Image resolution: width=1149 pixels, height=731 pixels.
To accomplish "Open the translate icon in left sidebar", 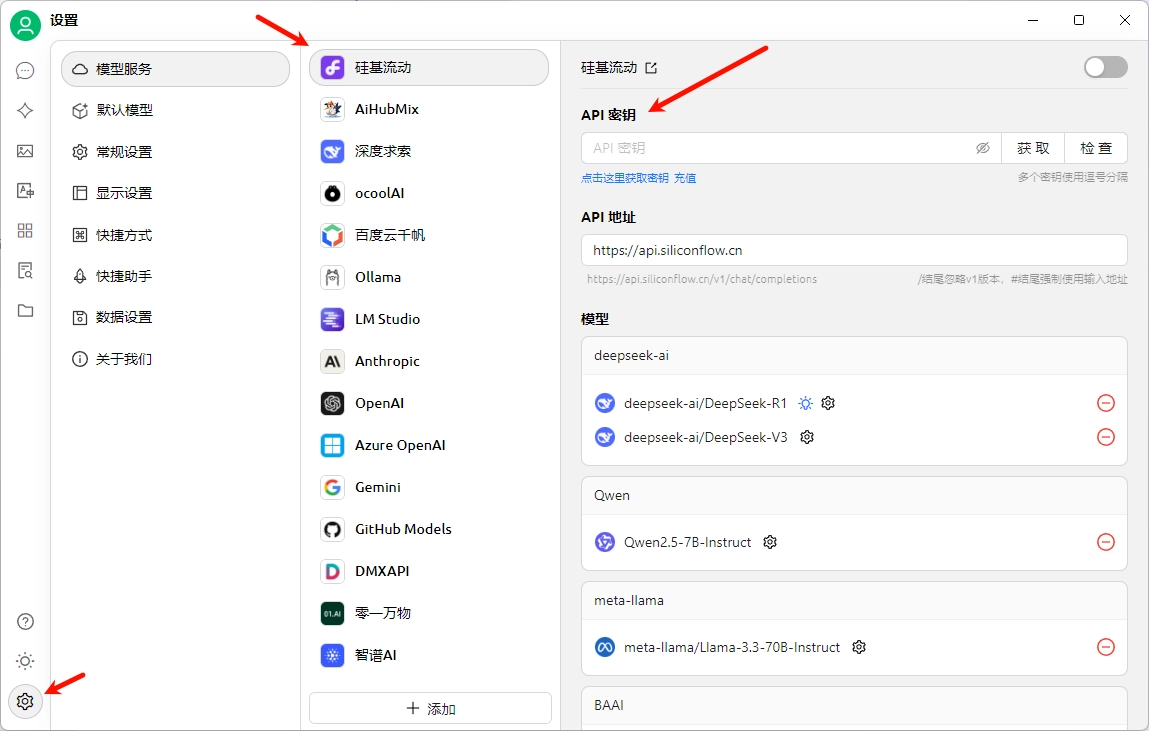I will coord(25,191).
